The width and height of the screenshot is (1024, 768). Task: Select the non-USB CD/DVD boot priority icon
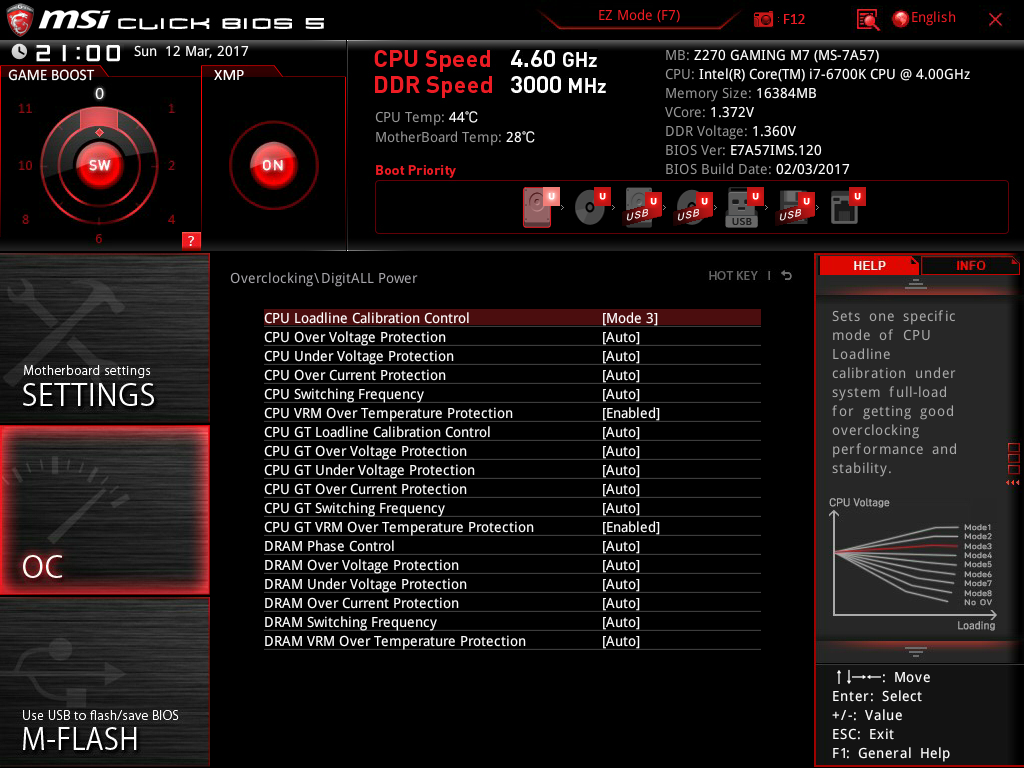(x=592, y=207)
